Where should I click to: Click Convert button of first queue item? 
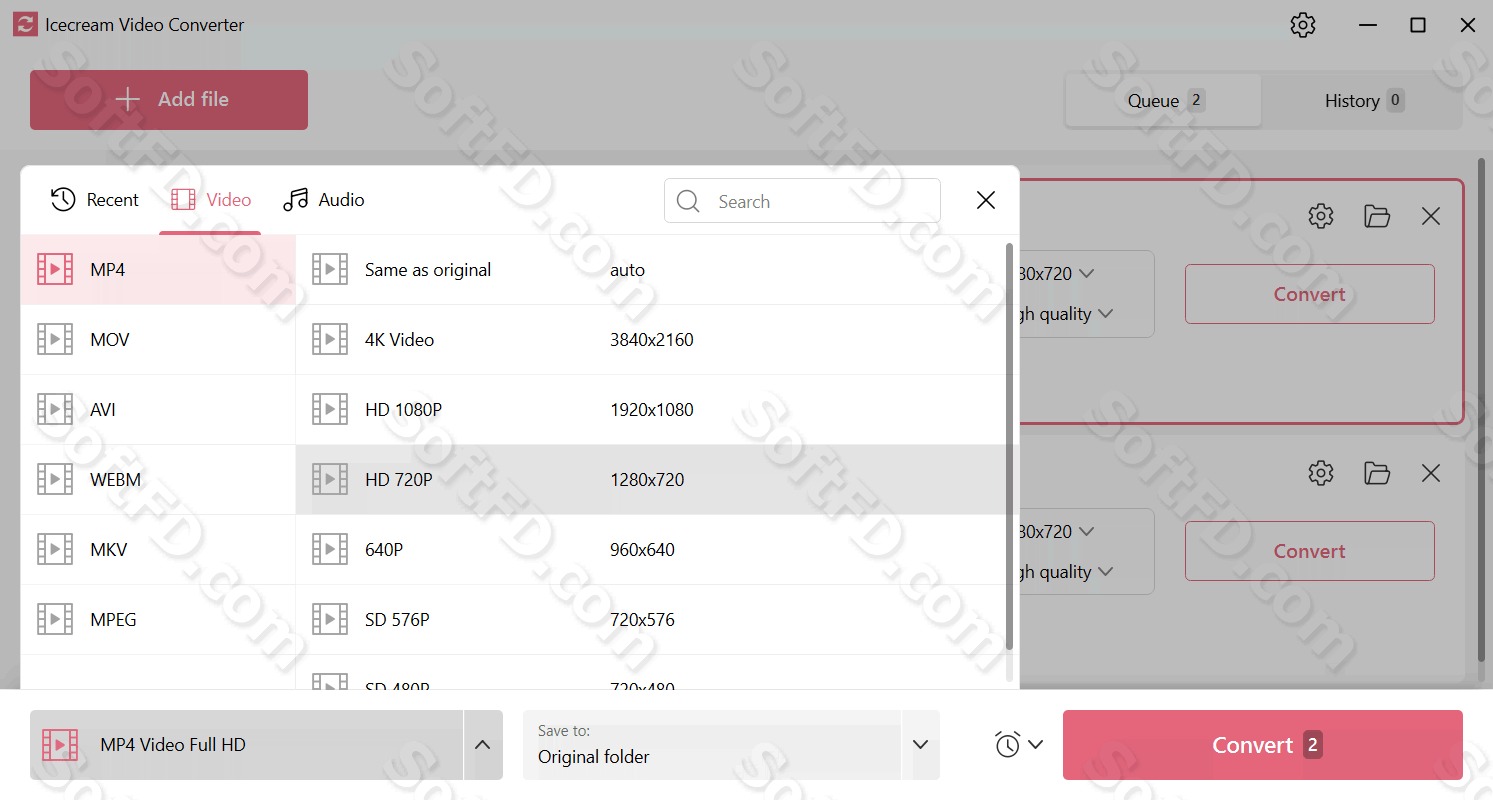[x=1310, y=294]
